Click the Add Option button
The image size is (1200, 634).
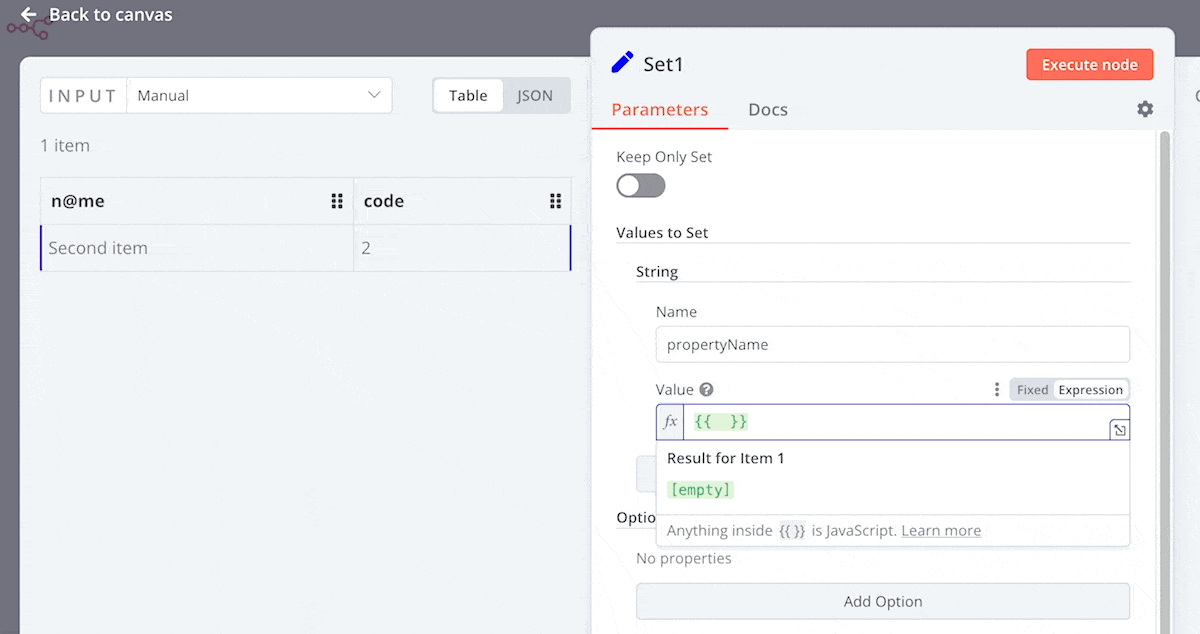pyautogui.click(x=882, y=602)
